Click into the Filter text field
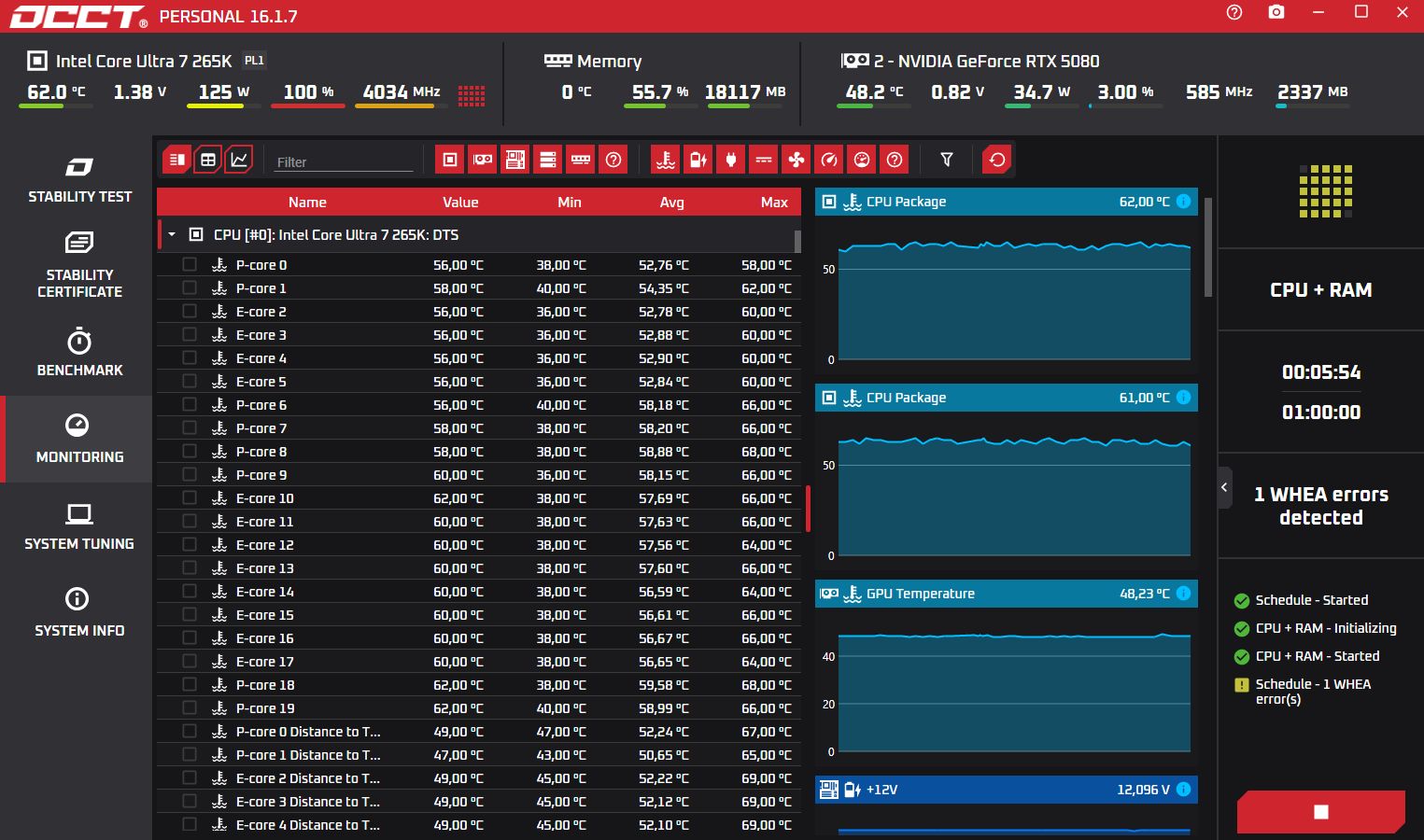The image size is (1424, 840). (x=344, y=161)
